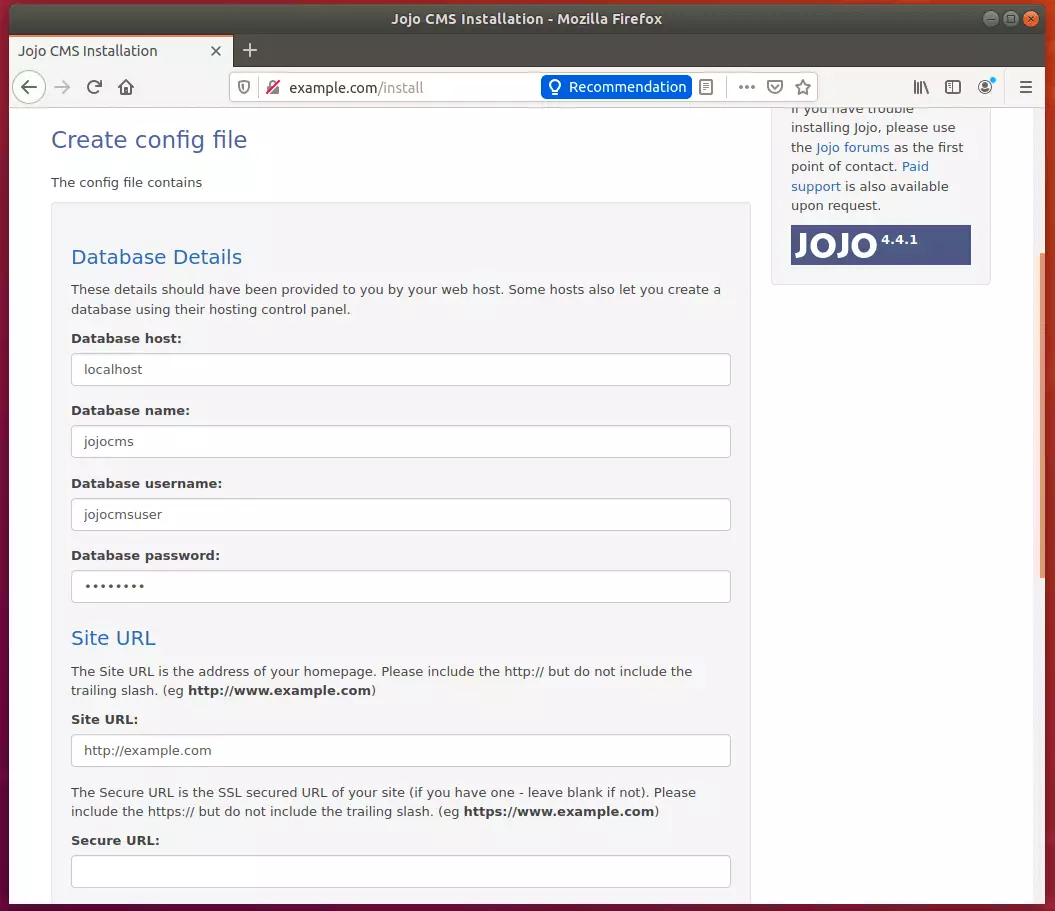The width and height of the screenshot is (1055, 911).
Task: Click the Create config file heading
Action: (x=149, y=140)
